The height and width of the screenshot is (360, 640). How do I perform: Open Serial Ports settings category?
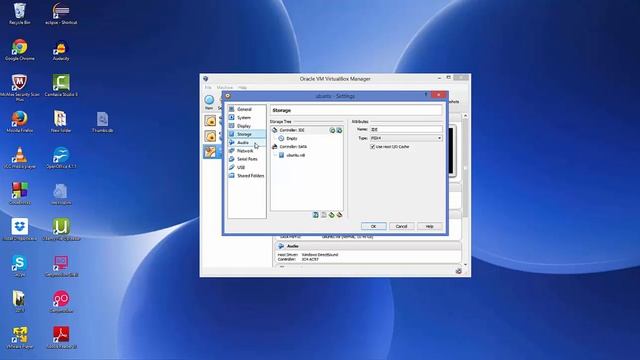(x=247, y=159)
